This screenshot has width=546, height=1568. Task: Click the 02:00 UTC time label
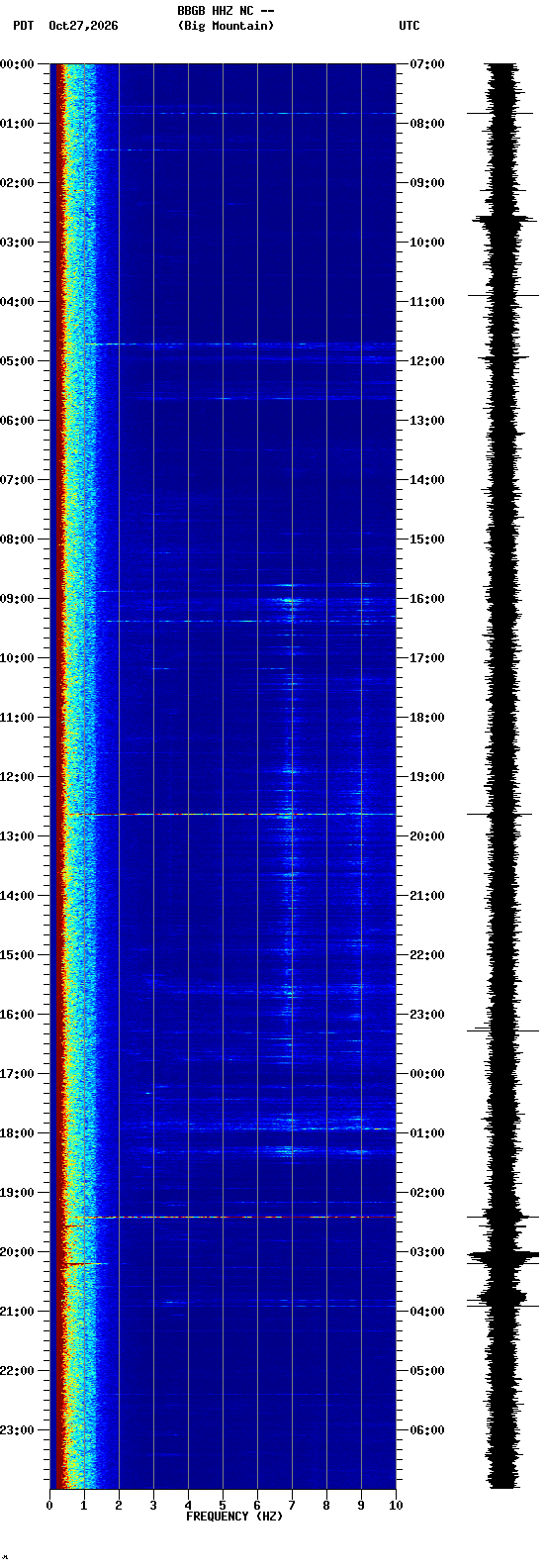427,1193
